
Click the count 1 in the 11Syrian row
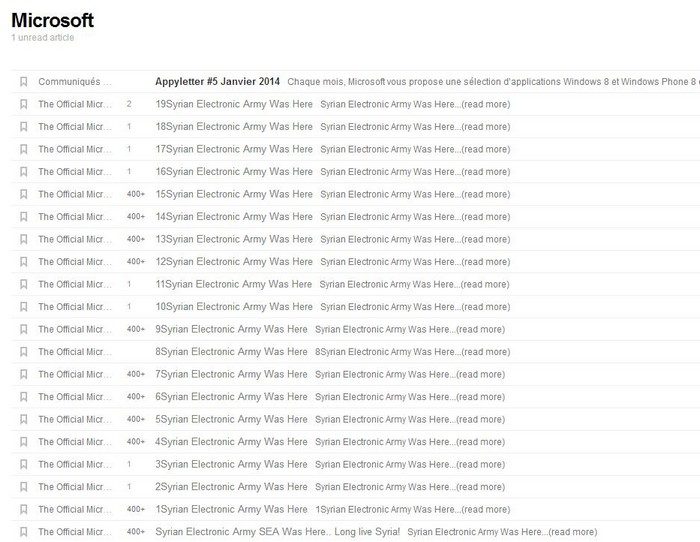coord(129,284)
